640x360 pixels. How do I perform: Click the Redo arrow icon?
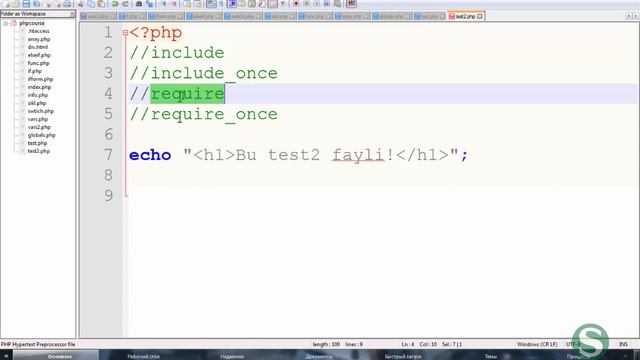pos(125,4)
